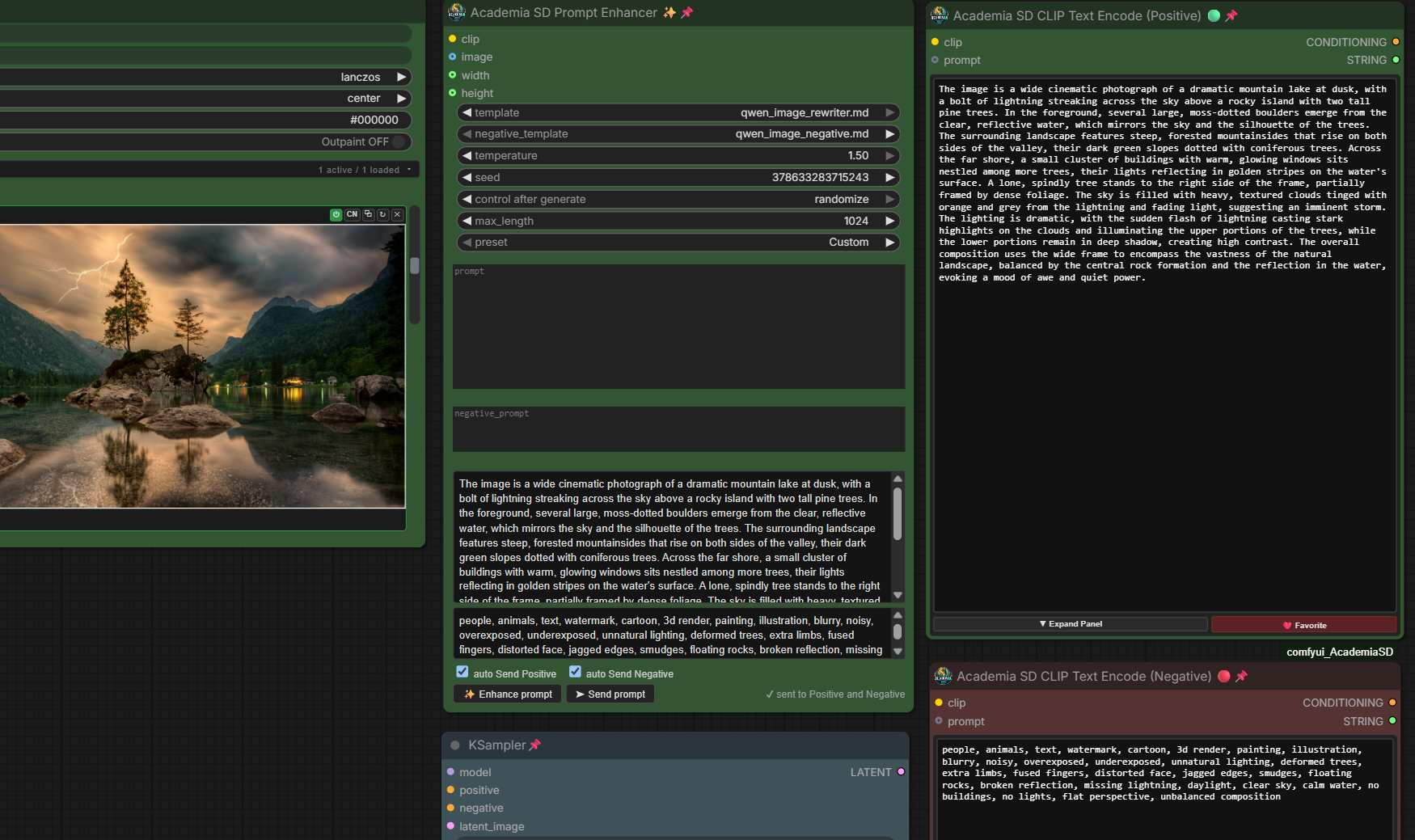Increase max_length with right arrow
The image size is (1415, 840).
point(889,222)
